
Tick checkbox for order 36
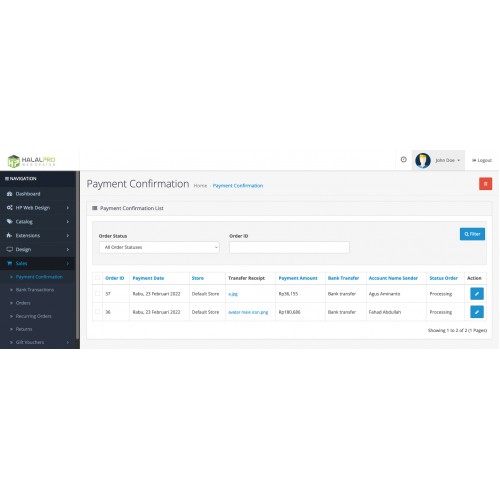97,312
